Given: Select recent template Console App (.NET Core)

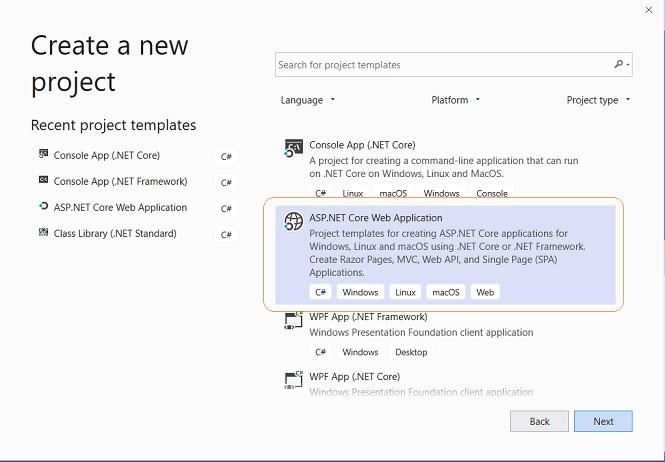Looking at the screenshot, I should 106,155.
